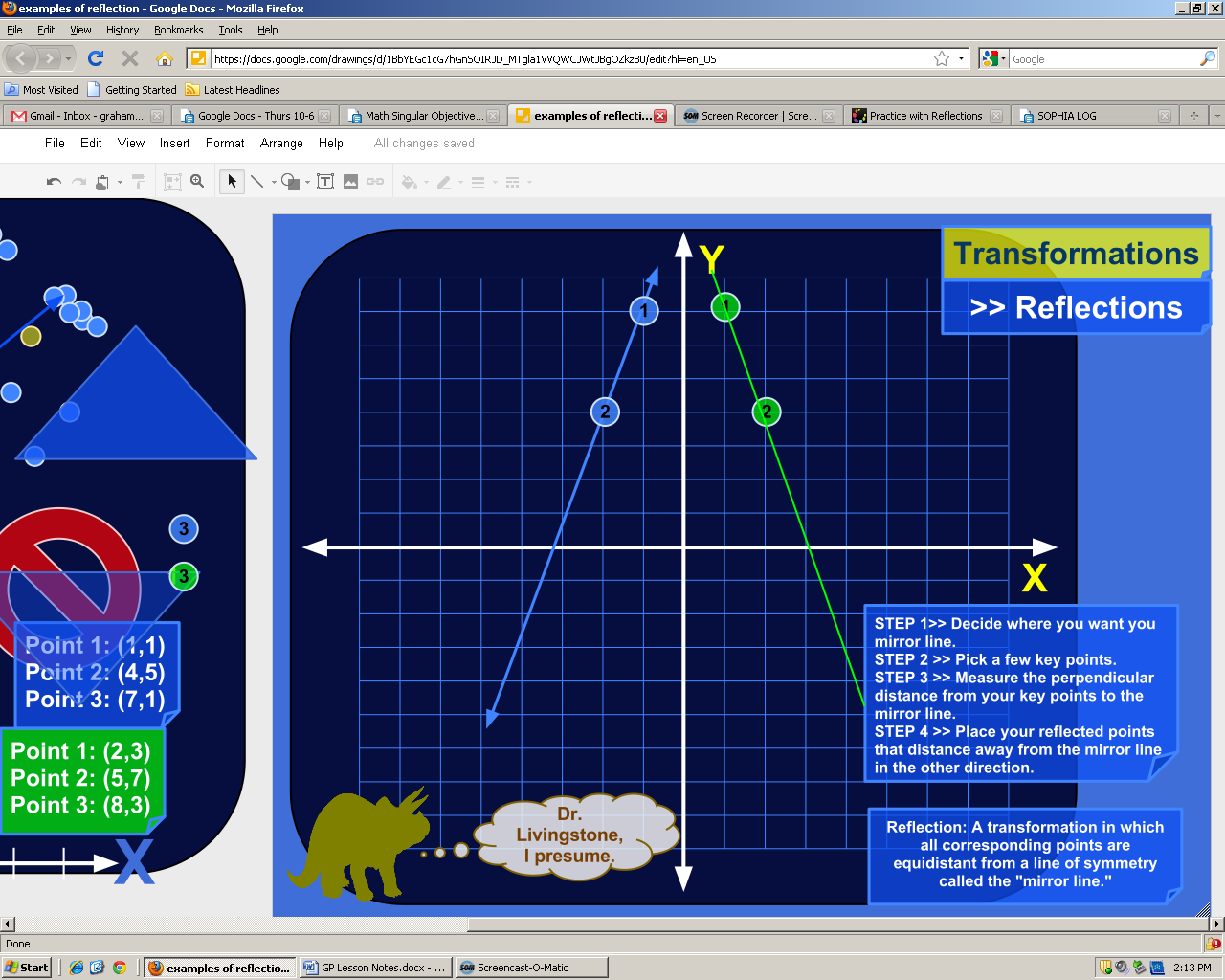Open the Insert menu in Google Docs
Image resolution: width=1225 pixels, height=980 pixels.
pos(175,143)
